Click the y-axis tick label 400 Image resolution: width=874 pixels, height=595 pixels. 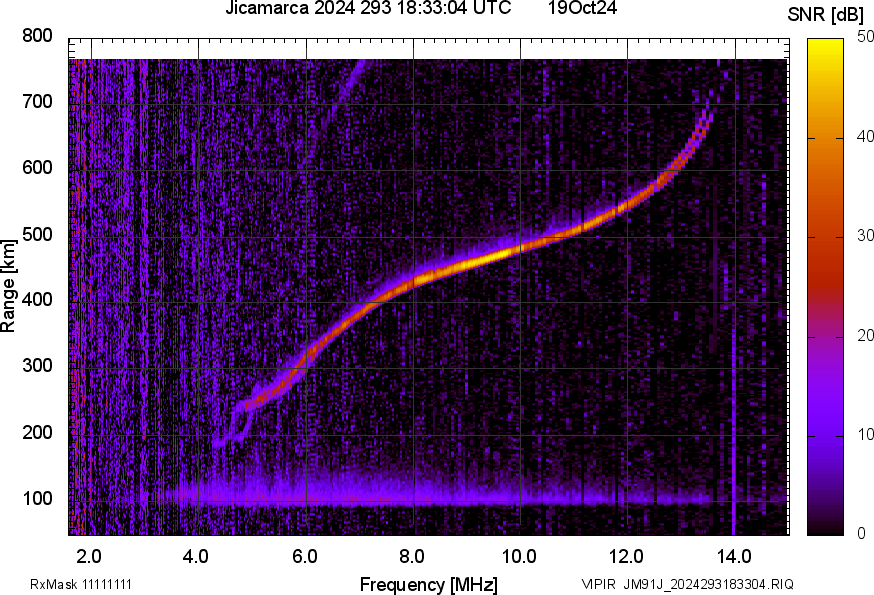pos(37,300)
